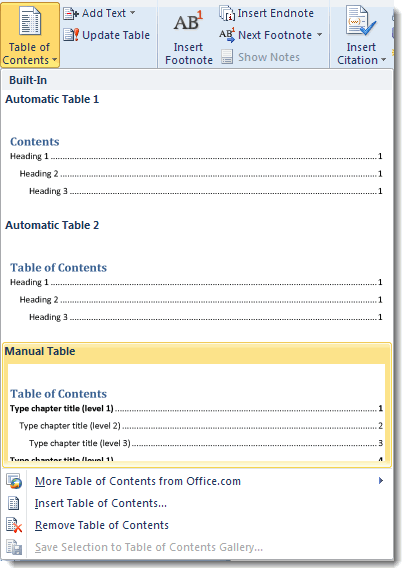Image resolution: width=403 pixels, height=568 pixels.
Task: Click the Add Text icon
Action: pyautogui.click(x=71, y=13)
